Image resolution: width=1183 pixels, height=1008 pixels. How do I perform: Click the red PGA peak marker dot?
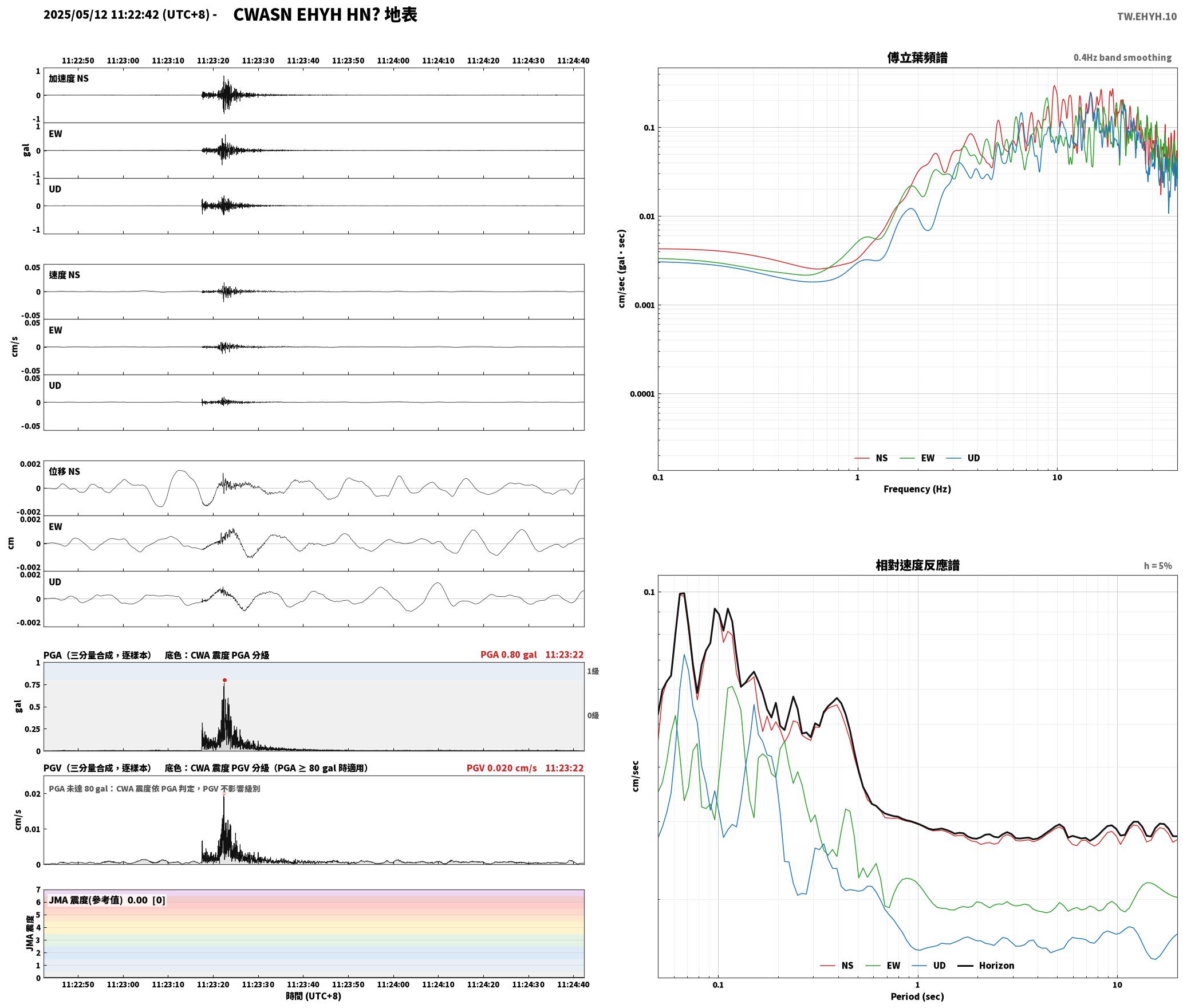[224, 680]
